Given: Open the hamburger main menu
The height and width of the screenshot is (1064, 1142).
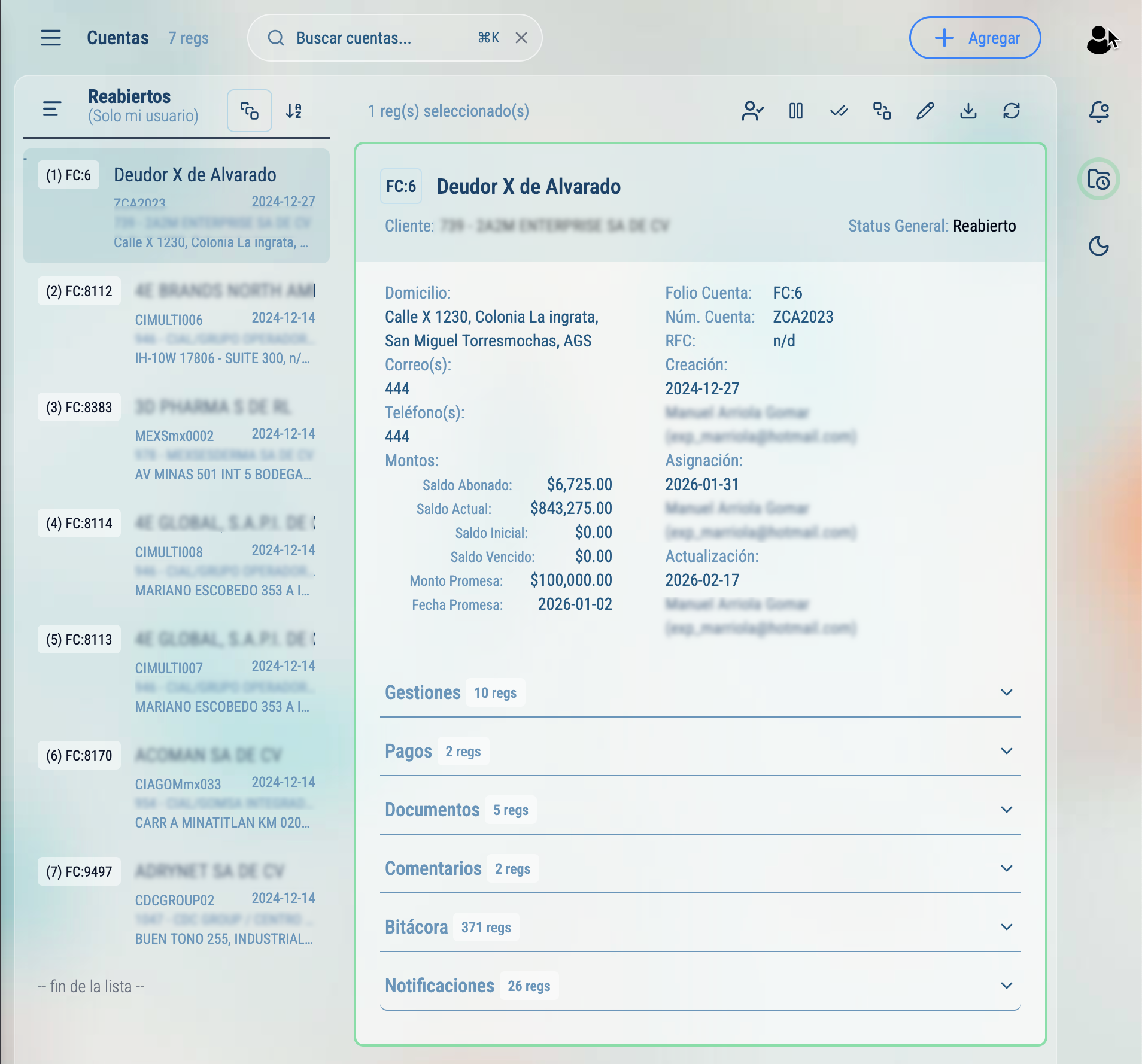Looking at the screenshot, I should tap(51, 38).
